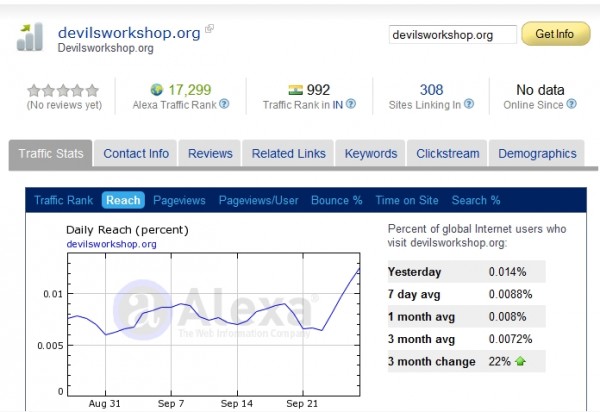The width and height of the screenshot is (600, 412).
Task: Open the Keywords tab
Action: click(371, 154)
